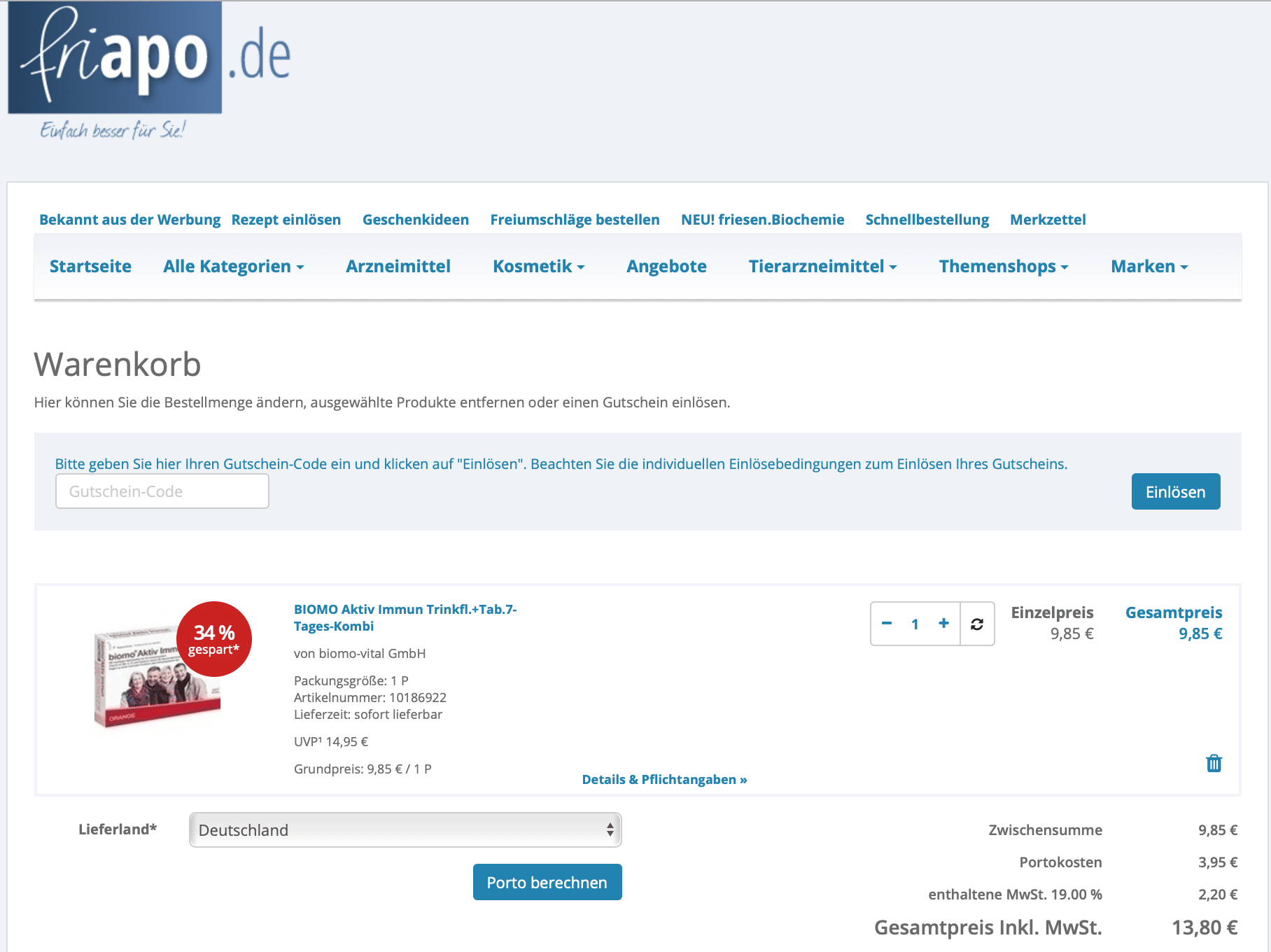This screenshot has height=952, width=1271.
Task: Open Details & Pflichtangaben link
Action: pyautogui.click(x=664, y=779)
